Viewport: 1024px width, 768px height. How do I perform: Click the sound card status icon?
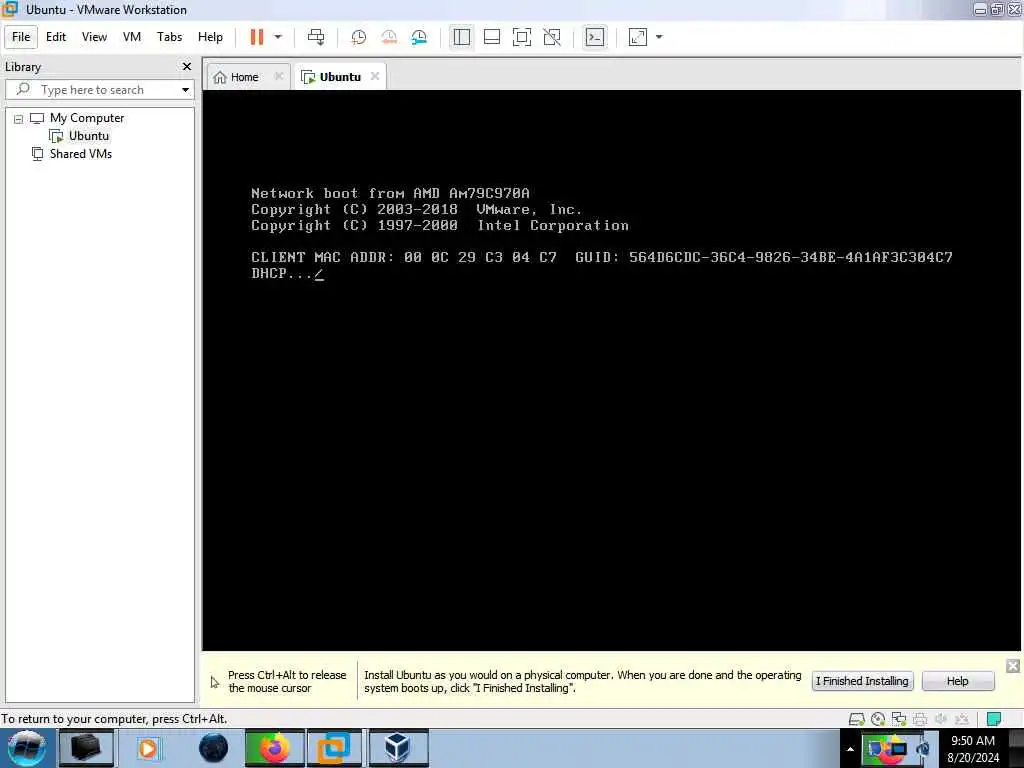tap(941, 719)
